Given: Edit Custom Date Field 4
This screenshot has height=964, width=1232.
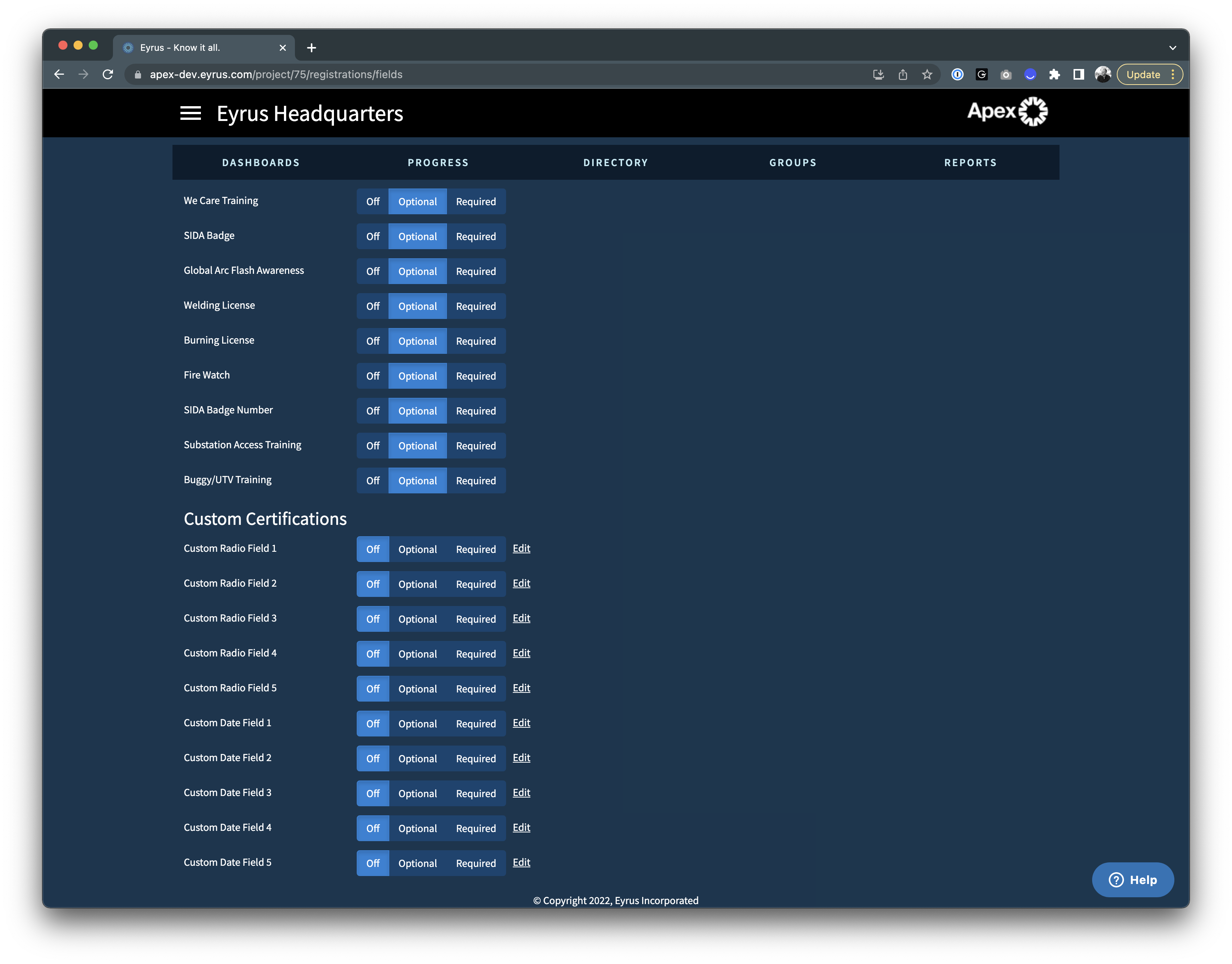Looking at the screenshot, I should point(521,827).
